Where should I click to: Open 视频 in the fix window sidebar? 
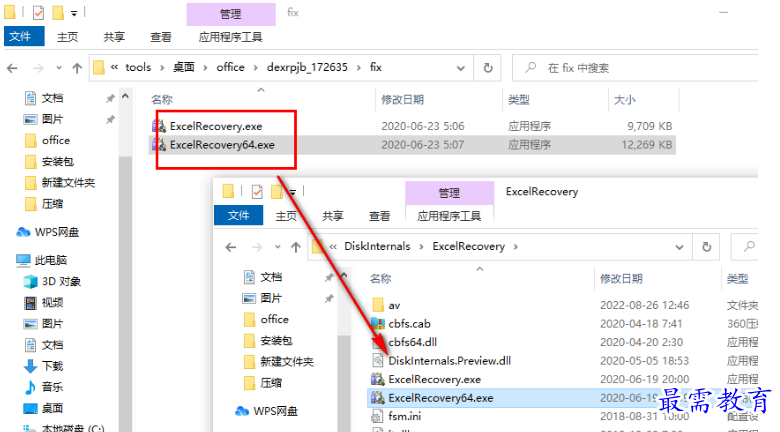coord(52,302)
